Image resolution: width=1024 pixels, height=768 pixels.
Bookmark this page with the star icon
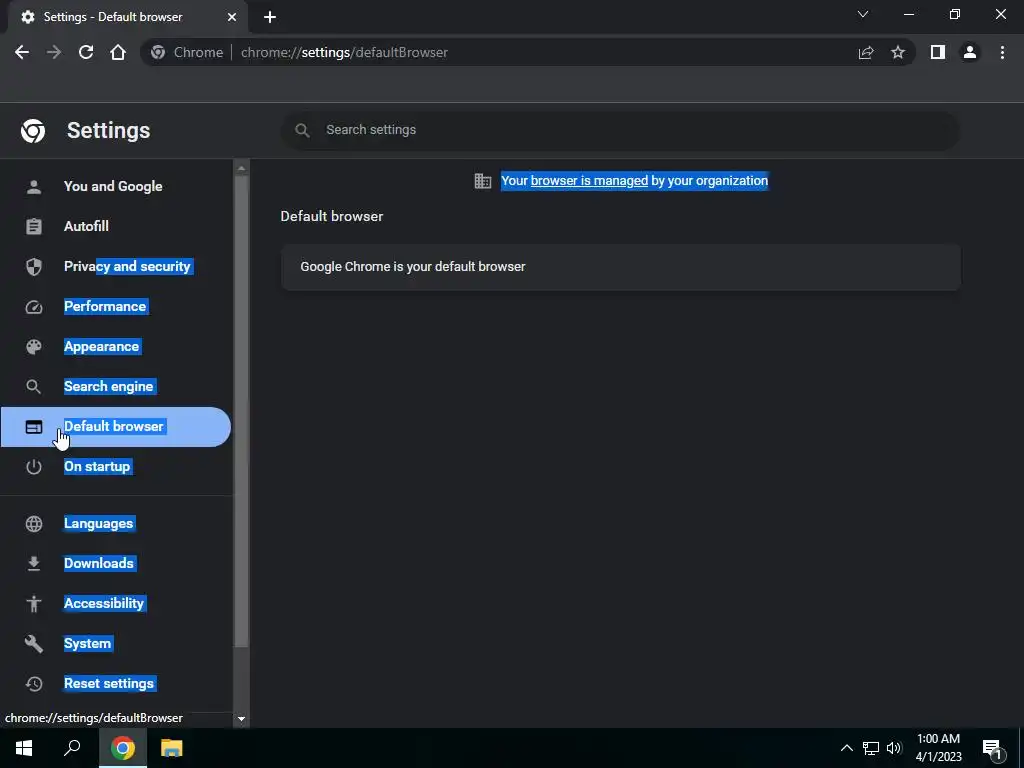[898, 52]
